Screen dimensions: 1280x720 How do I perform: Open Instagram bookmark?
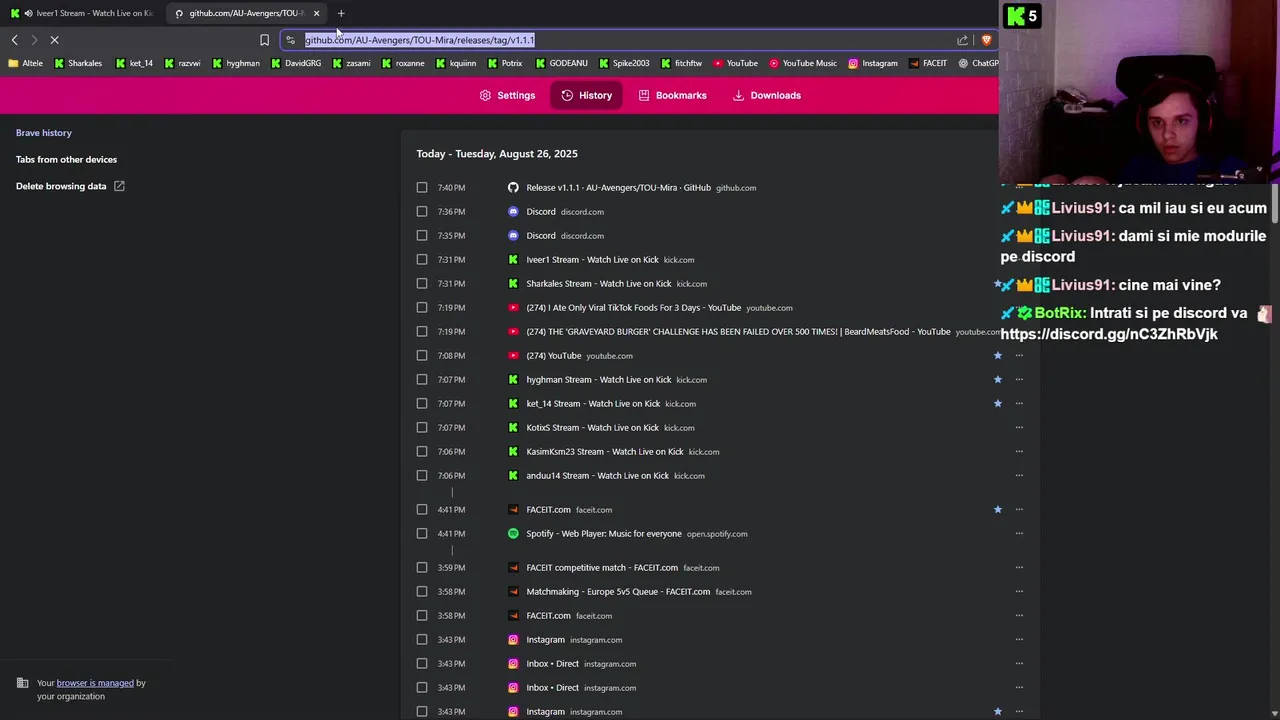coord(873,63)
